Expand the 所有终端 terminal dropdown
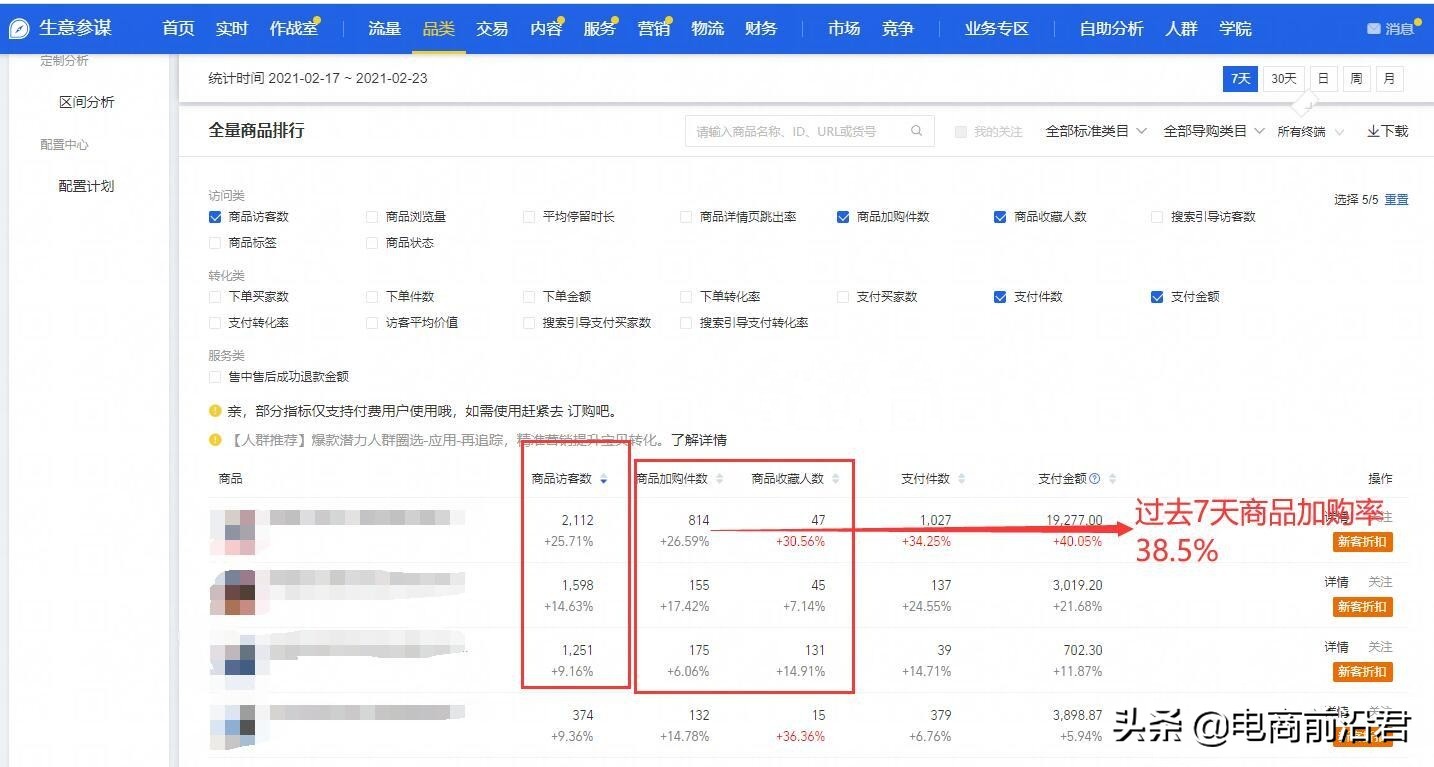Image resolution: width=1434 pixels, height=767 pixels. (1305, 130)
